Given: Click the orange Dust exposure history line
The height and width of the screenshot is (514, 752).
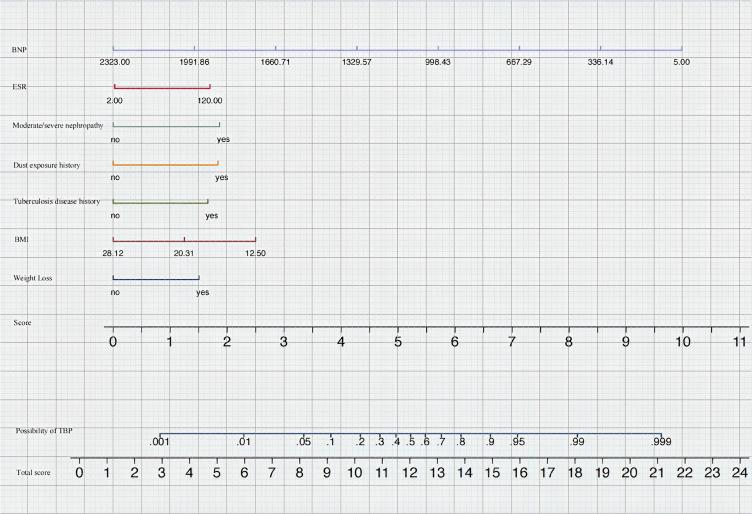Looking at the screenshot, I should click(165, 164).
